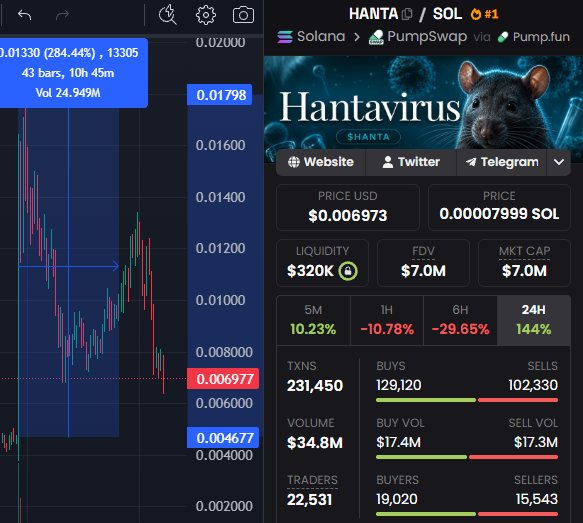Open the quick search lightning icon
The width and height of the screenshot is (583, 523).
click(x=167, y=14)
